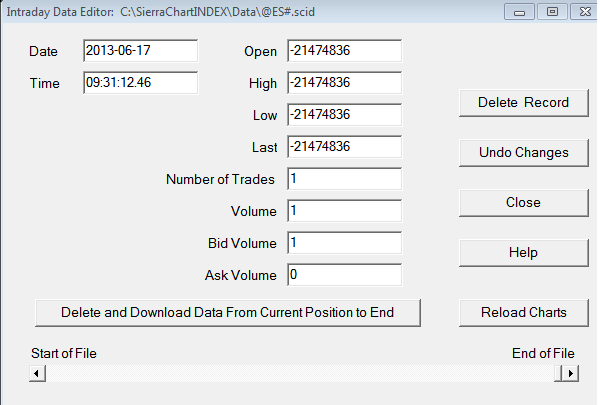
Task: Click the Open label
Action: [261, 51]
